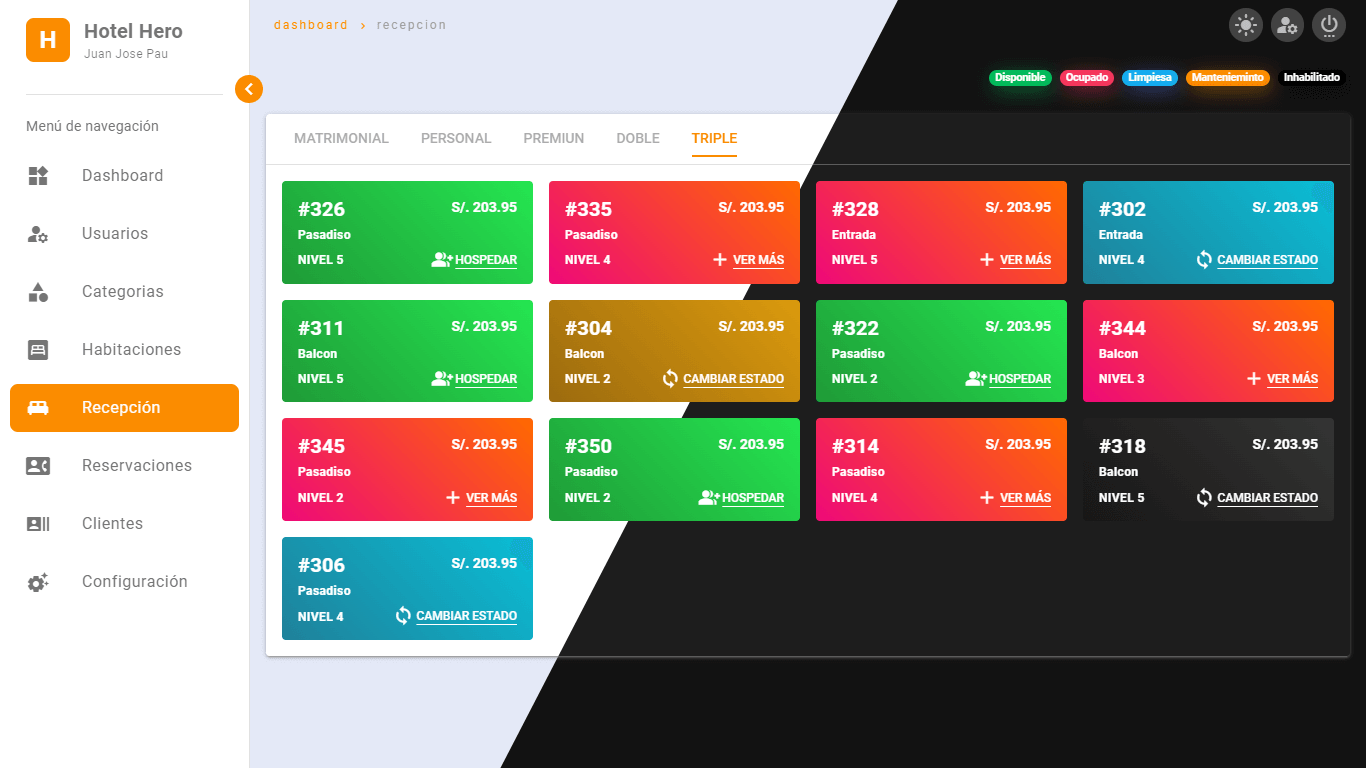Screen dimensions: 1366x768
Task: Click the Reservaciones contact icon
Action: point(38,466)
